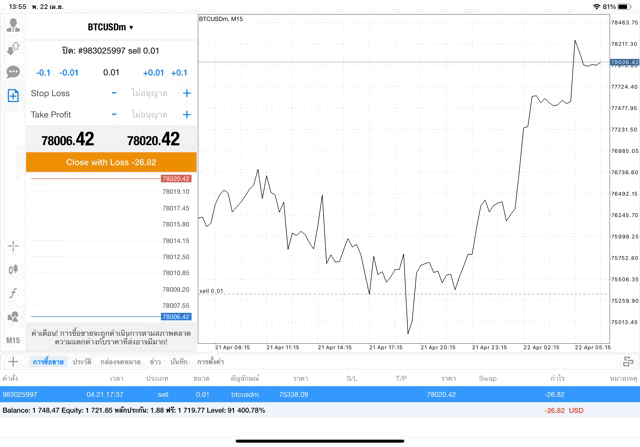This screenshot has height=447, width=640.
Task: Click the new order document icon
Action: click(13, 96)
